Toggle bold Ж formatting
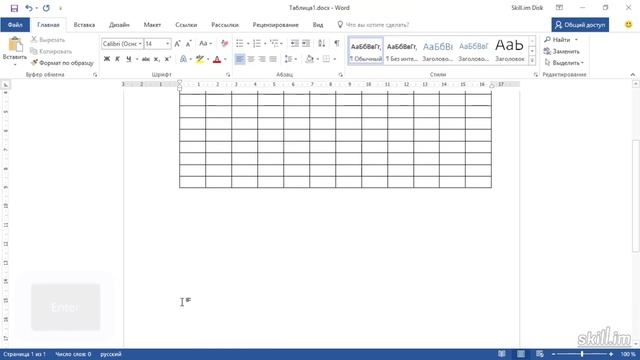The image size is (640, 360). pyautogui.click(x=107, y=59)
